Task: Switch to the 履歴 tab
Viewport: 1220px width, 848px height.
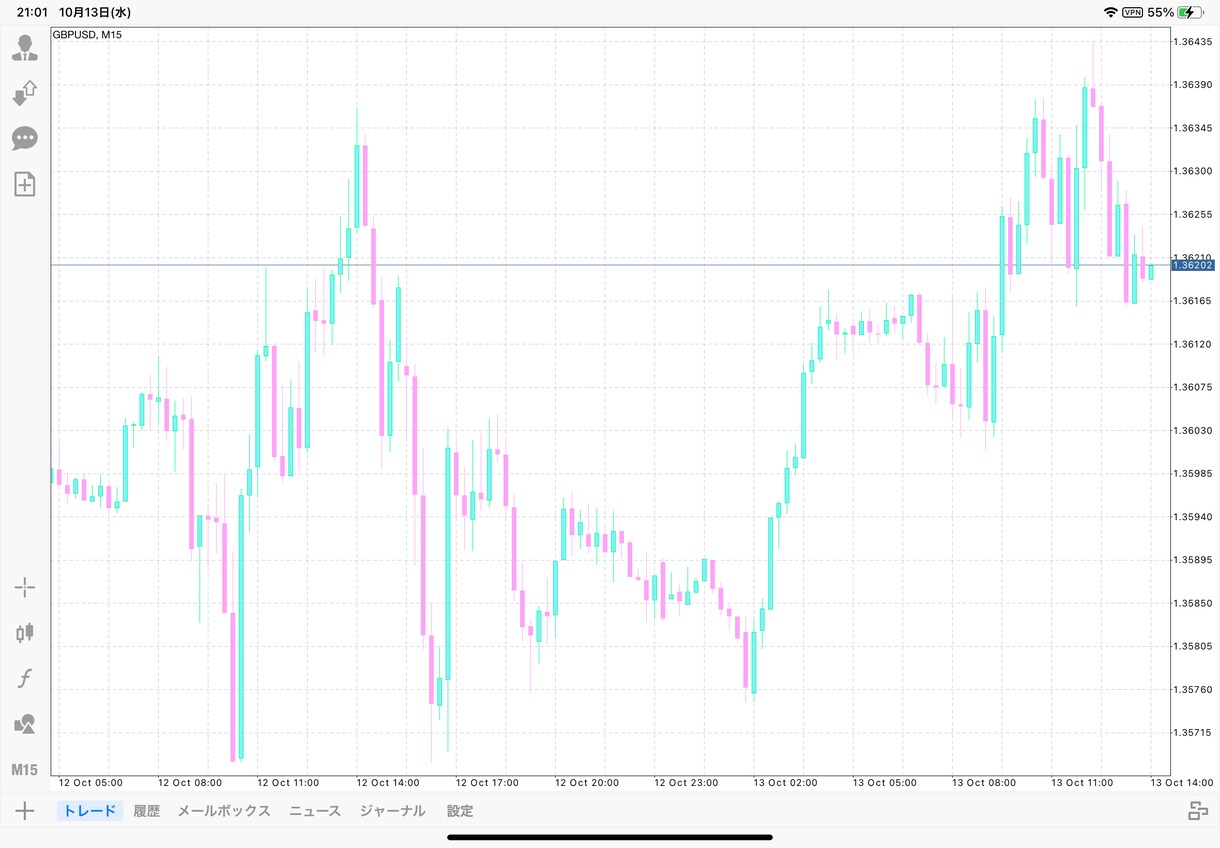Action: point(147,811)
